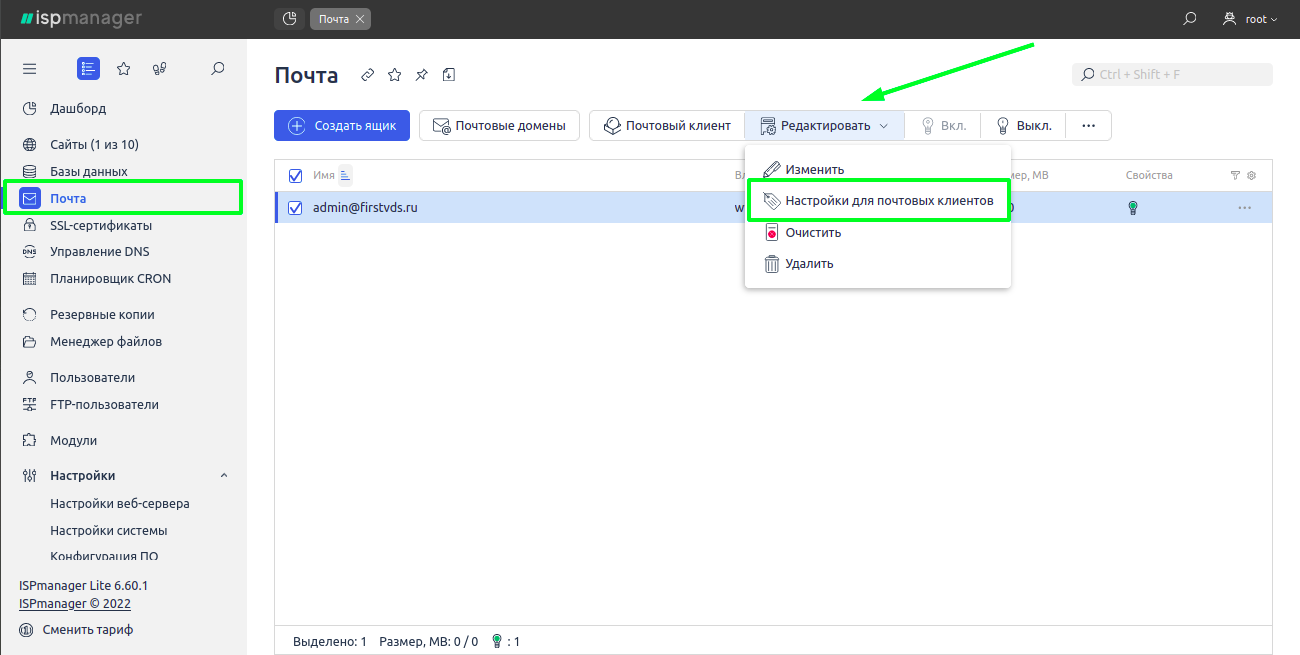Click Сменить тариф link
1300x655 pixels.
click(88, 630)
